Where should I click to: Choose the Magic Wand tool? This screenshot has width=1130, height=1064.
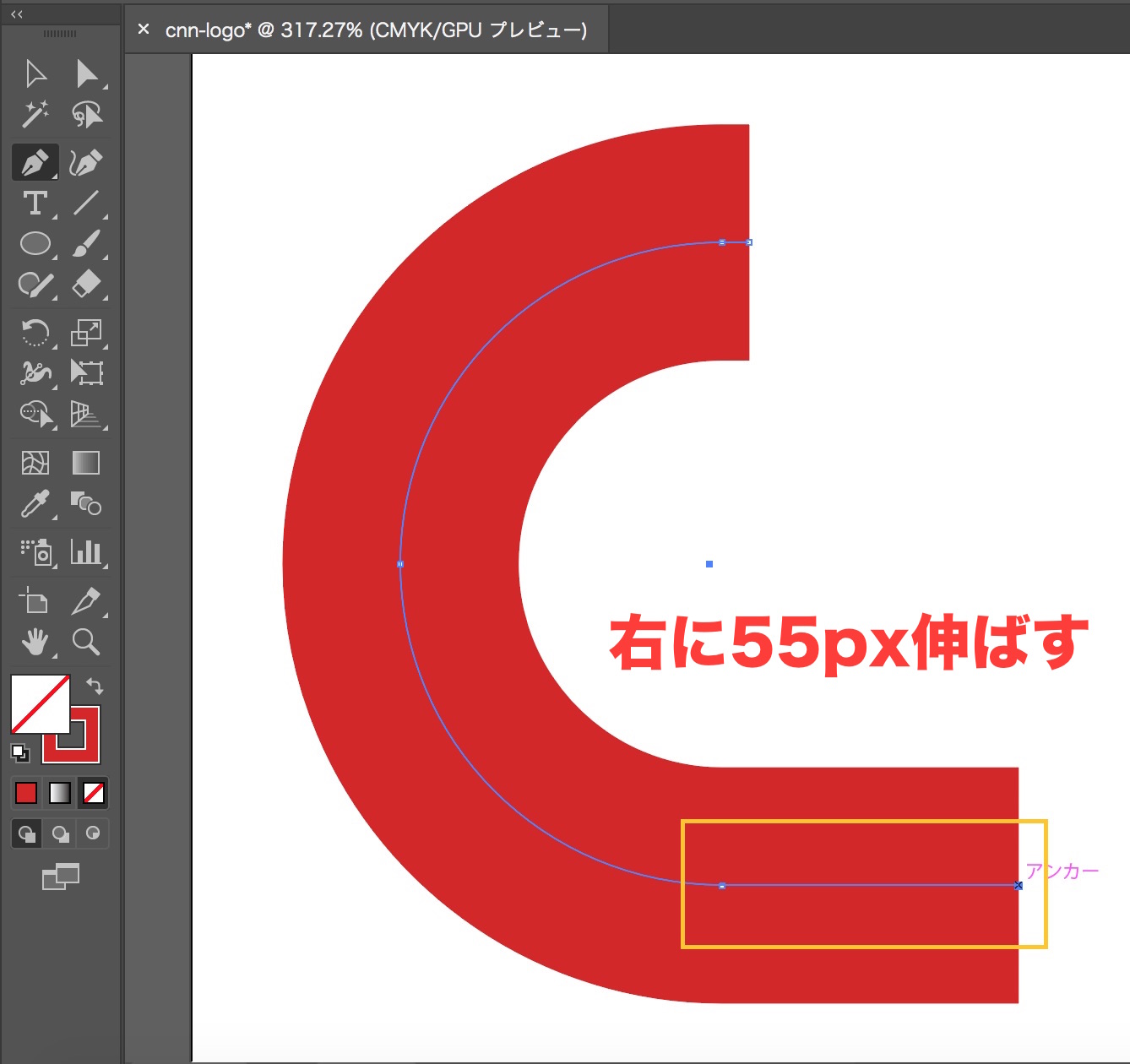35,114
